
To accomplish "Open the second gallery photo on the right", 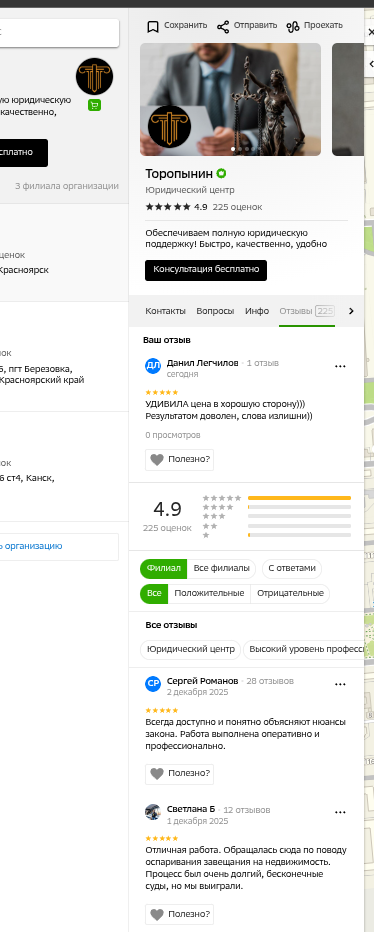I will [x=348, y=99].
